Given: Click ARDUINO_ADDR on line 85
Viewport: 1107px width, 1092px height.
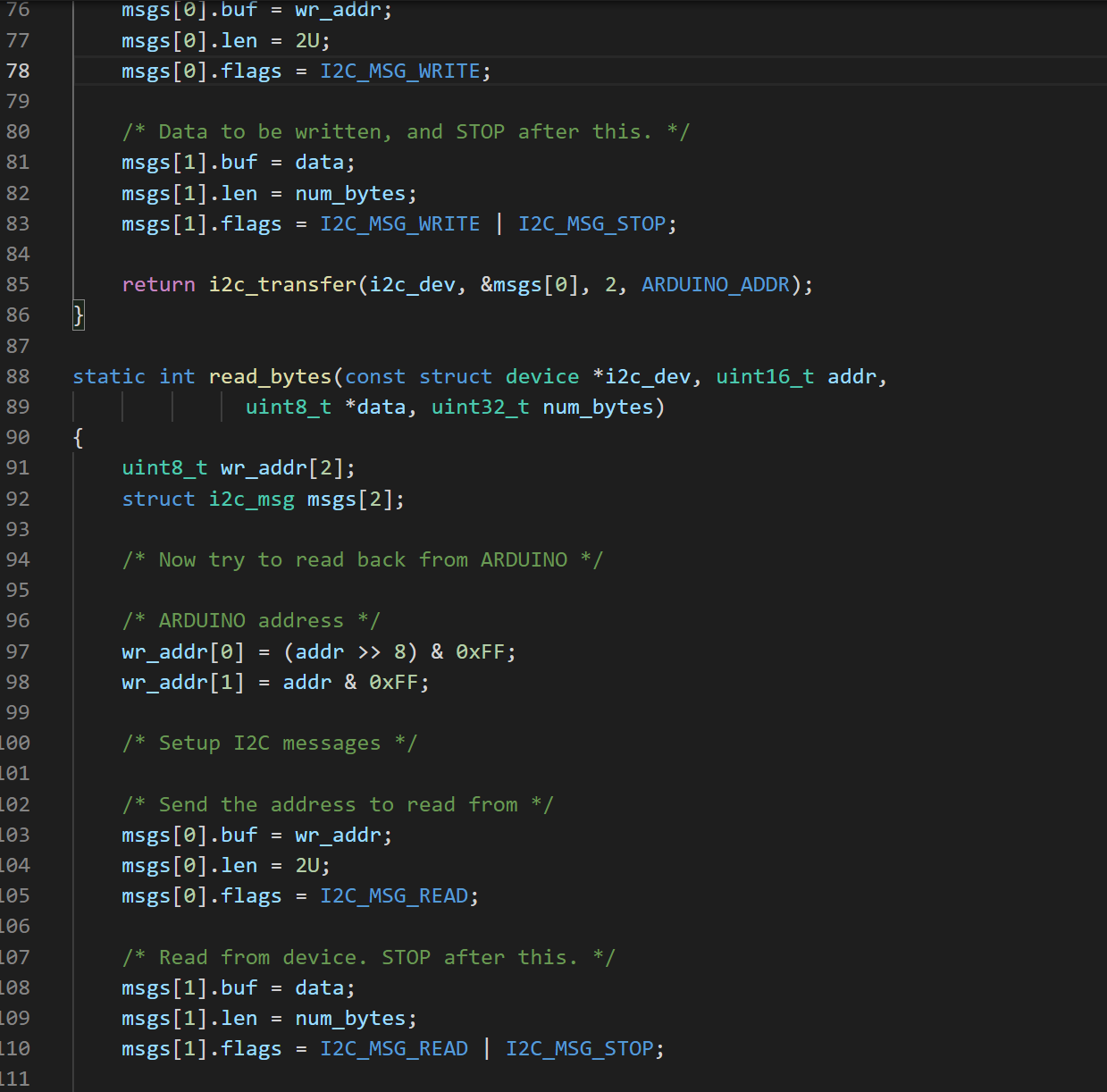Looking at the screenshot, I should click(x=716, y=284).
